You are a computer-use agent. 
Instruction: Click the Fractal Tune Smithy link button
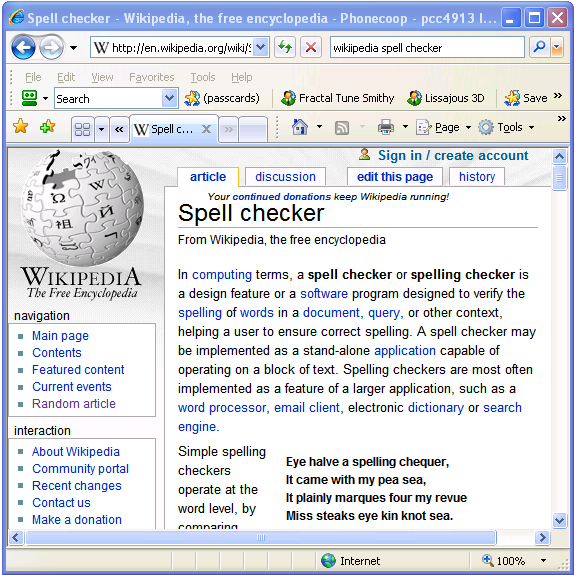tap(337, 98)
